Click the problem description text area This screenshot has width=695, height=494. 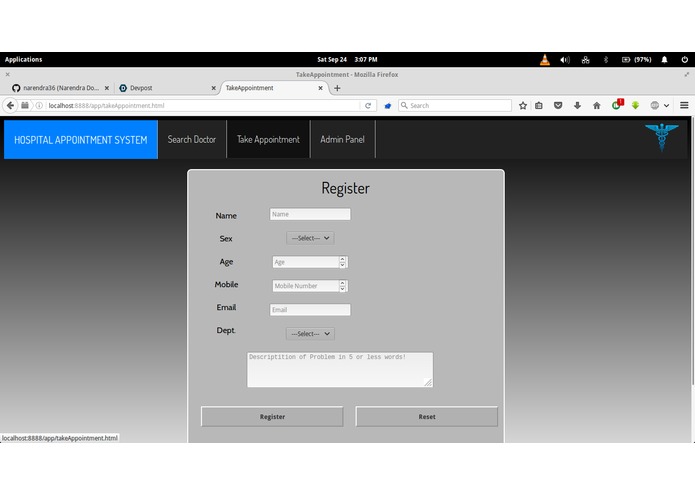coord(340,370)
